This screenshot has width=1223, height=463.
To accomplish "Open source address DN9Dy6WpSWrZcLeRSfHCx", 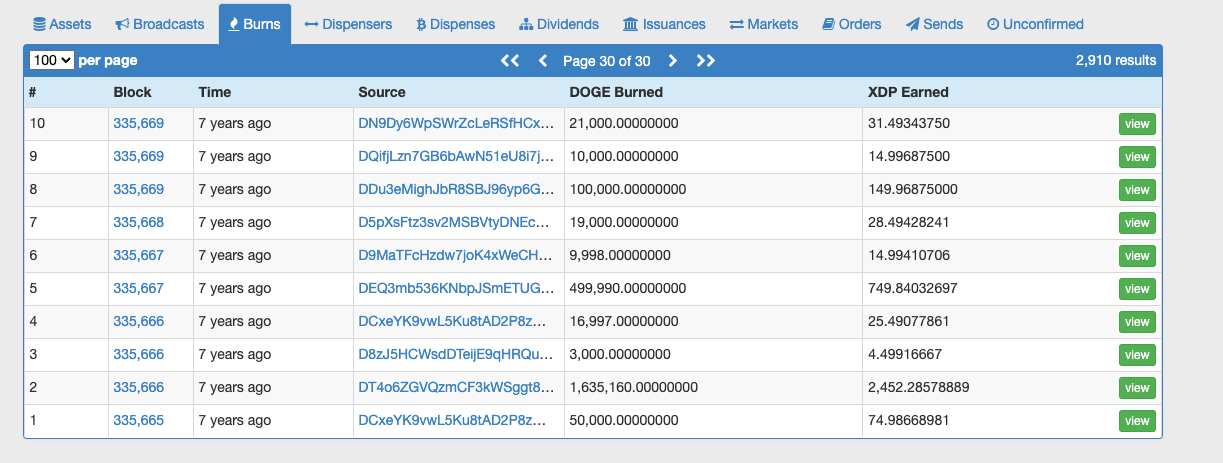I will click(x=456, y=124).
